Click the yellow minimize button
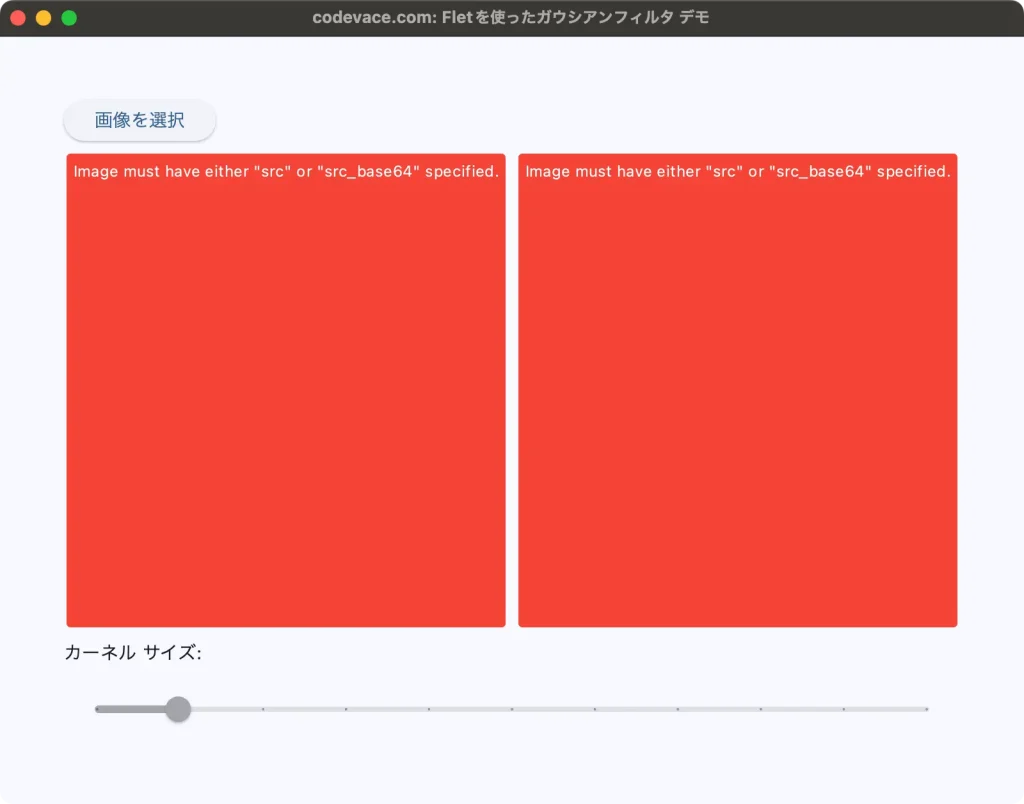 tap(43, 16)
